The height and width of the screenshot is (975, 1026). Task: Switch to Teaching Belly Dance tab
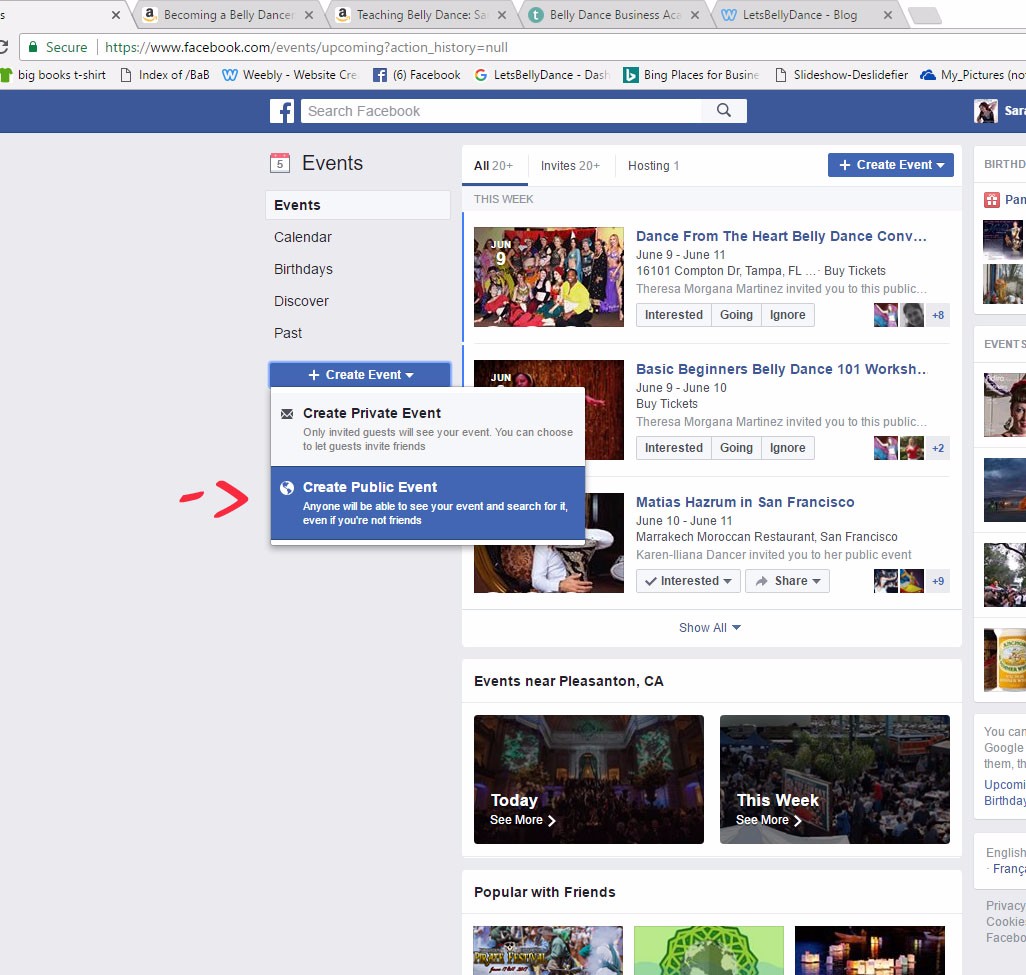click(x=421, y=15)
